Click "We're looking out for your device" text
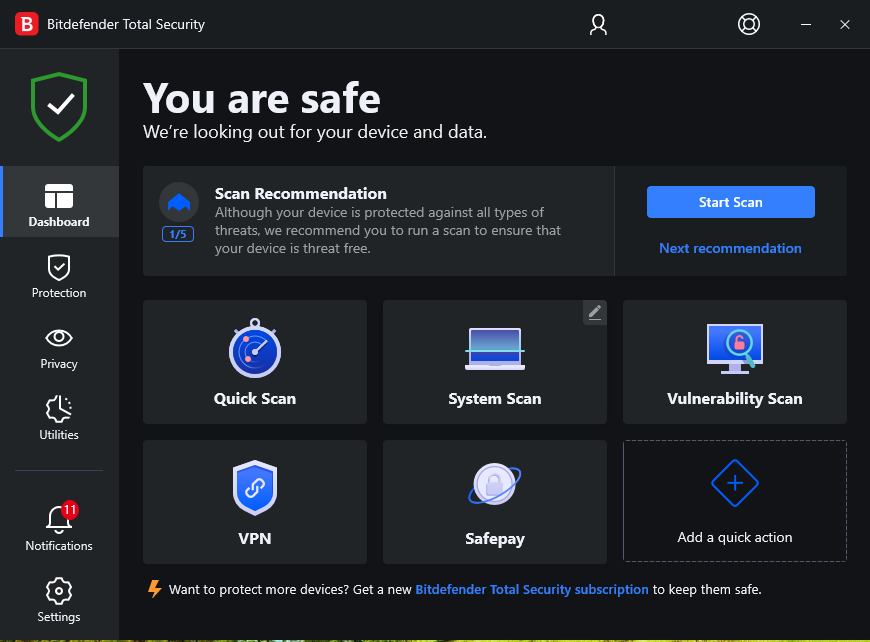This screenshot has width=870, height=642. [x=315, y=132]
